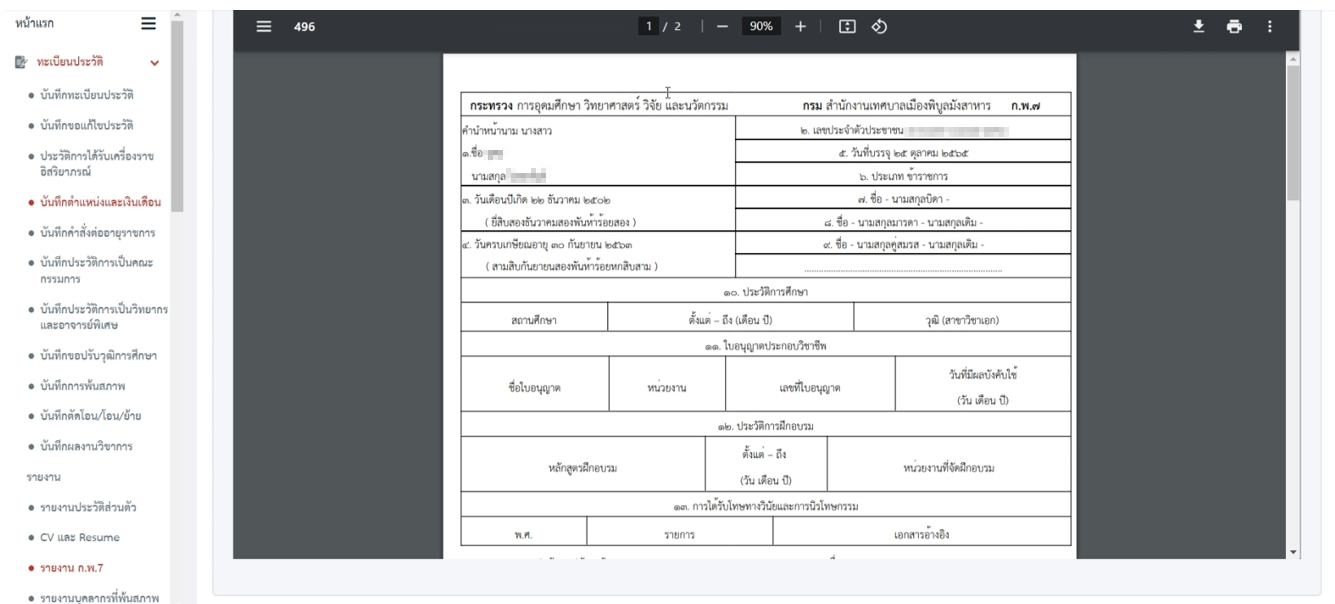Open รายงานบุคลากรที่พ้นสภาพ report
This screenshot has height=604, width=1335.
tap(99, 598)
